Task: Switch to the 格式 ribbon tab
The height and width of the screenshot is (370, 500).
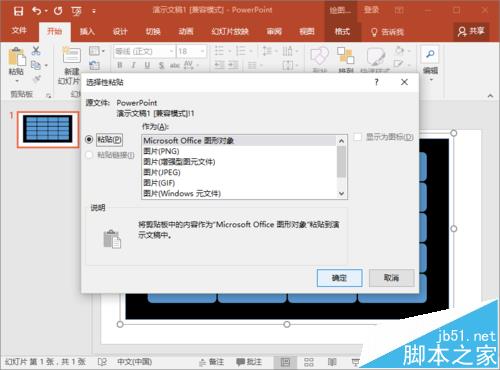Action: click(x=342, y=32)
